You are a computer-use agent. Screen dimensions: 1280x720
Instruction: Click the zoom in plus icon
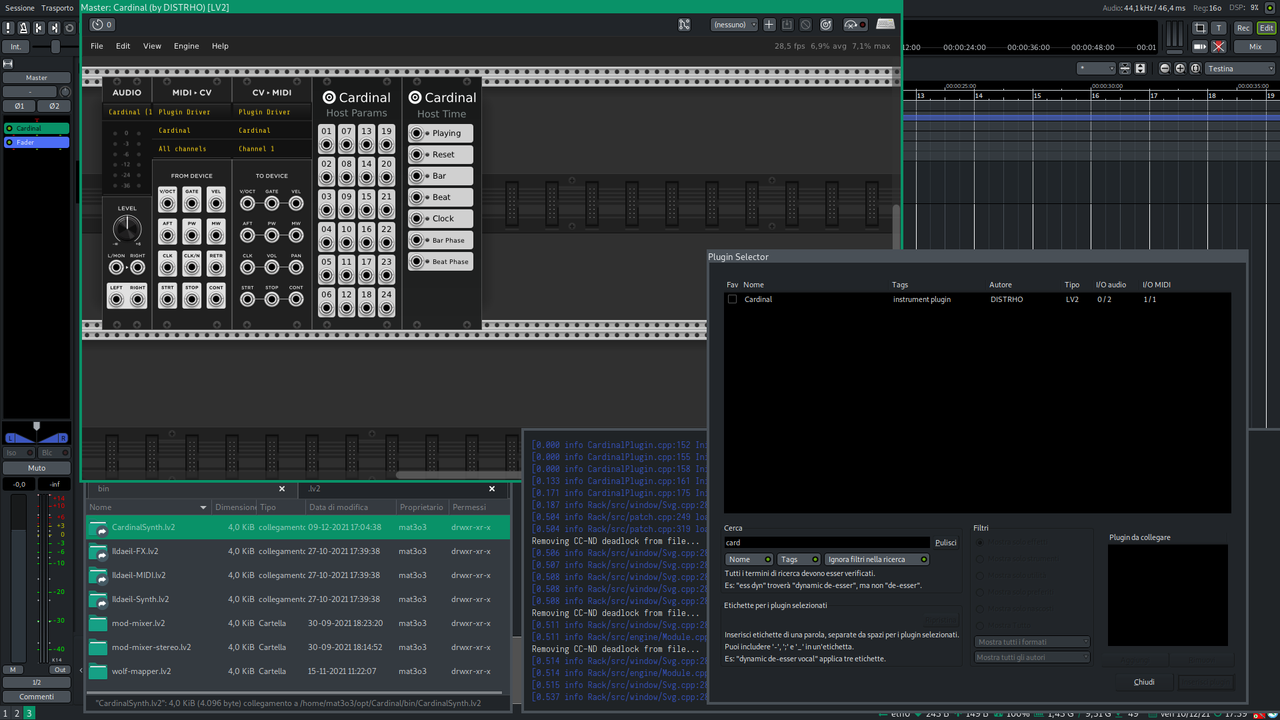pyautogui.click(x=1180, y=68)
